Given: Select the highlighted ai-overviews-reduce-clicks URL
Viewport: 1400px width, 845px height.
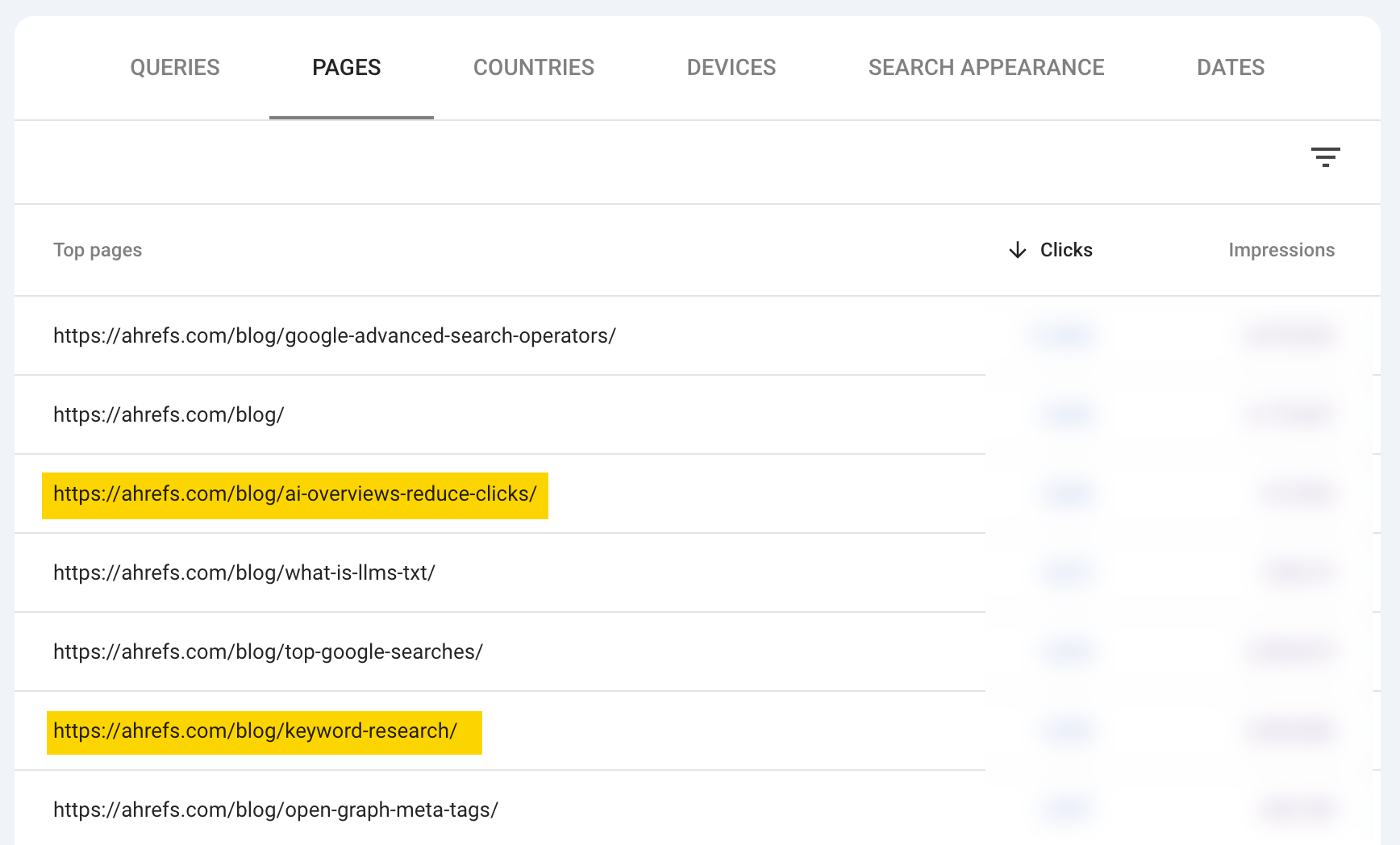Looking at the screenshot, I should click(x=294, y=493).
